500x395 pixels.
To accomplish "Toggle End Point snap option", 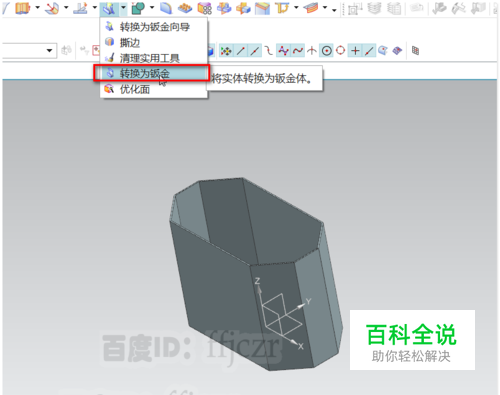I will (x=241, y=51).
